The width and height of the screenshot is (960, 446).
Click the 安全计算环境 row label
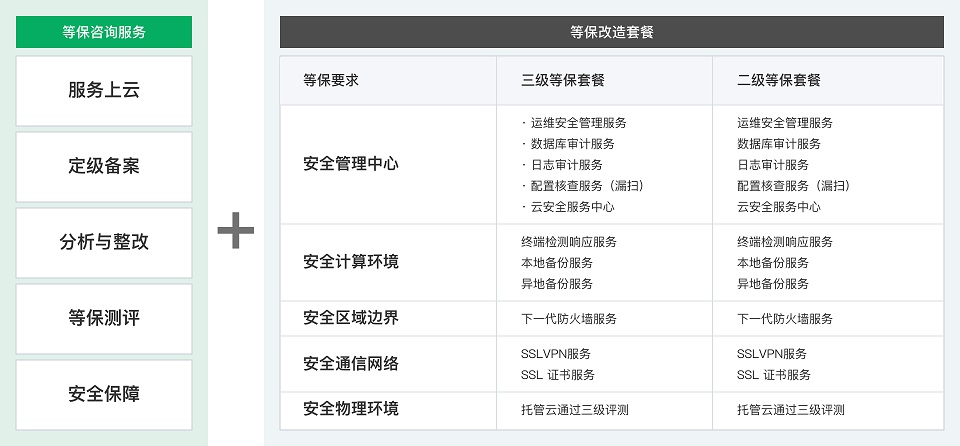tap(351, 262)
